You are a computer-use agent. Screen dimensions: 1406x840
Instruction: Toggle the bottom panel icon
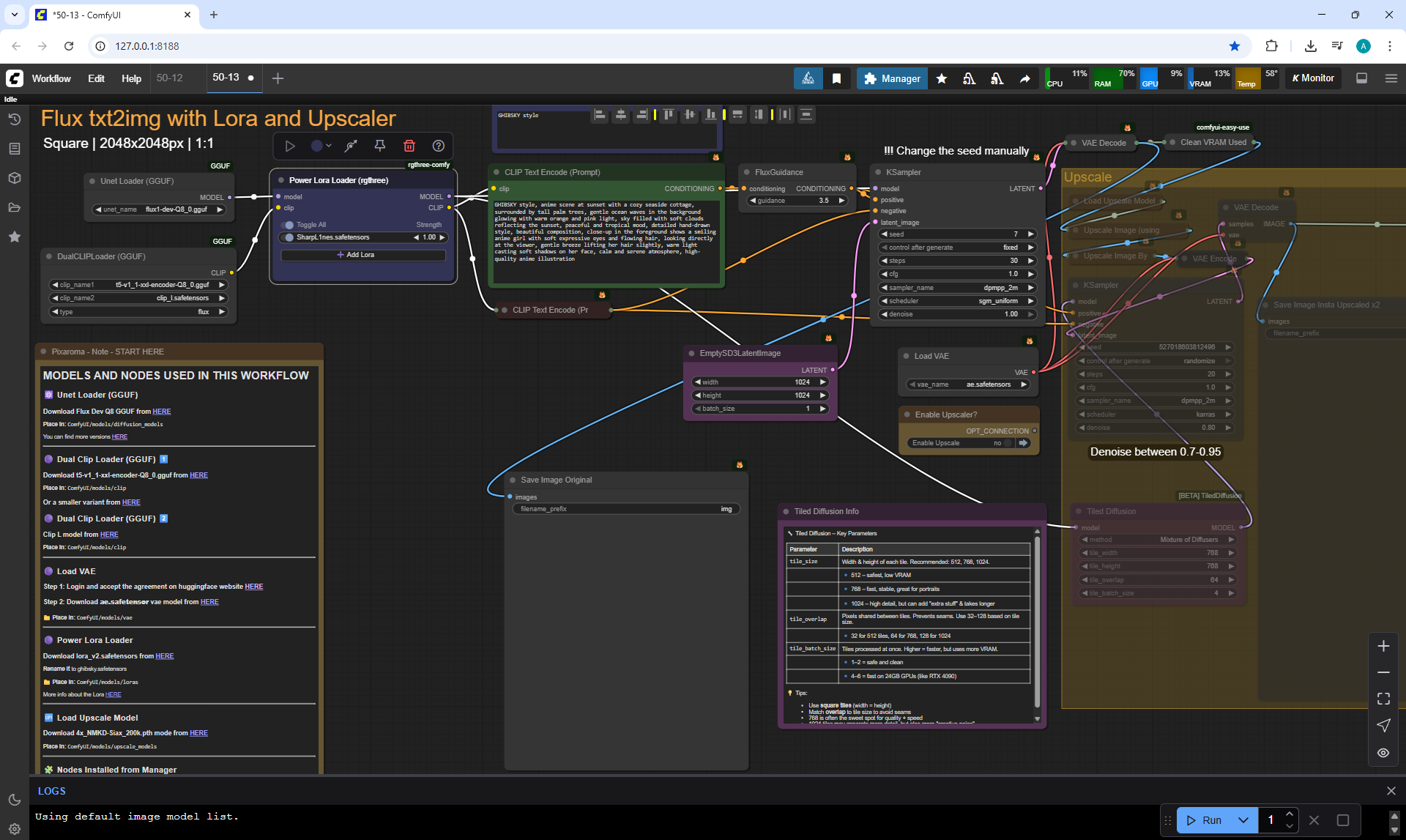(x=1361, y=78)
